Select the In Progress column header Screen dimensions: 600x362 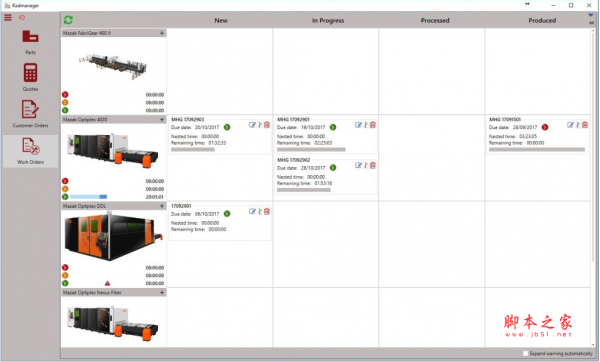328,21
